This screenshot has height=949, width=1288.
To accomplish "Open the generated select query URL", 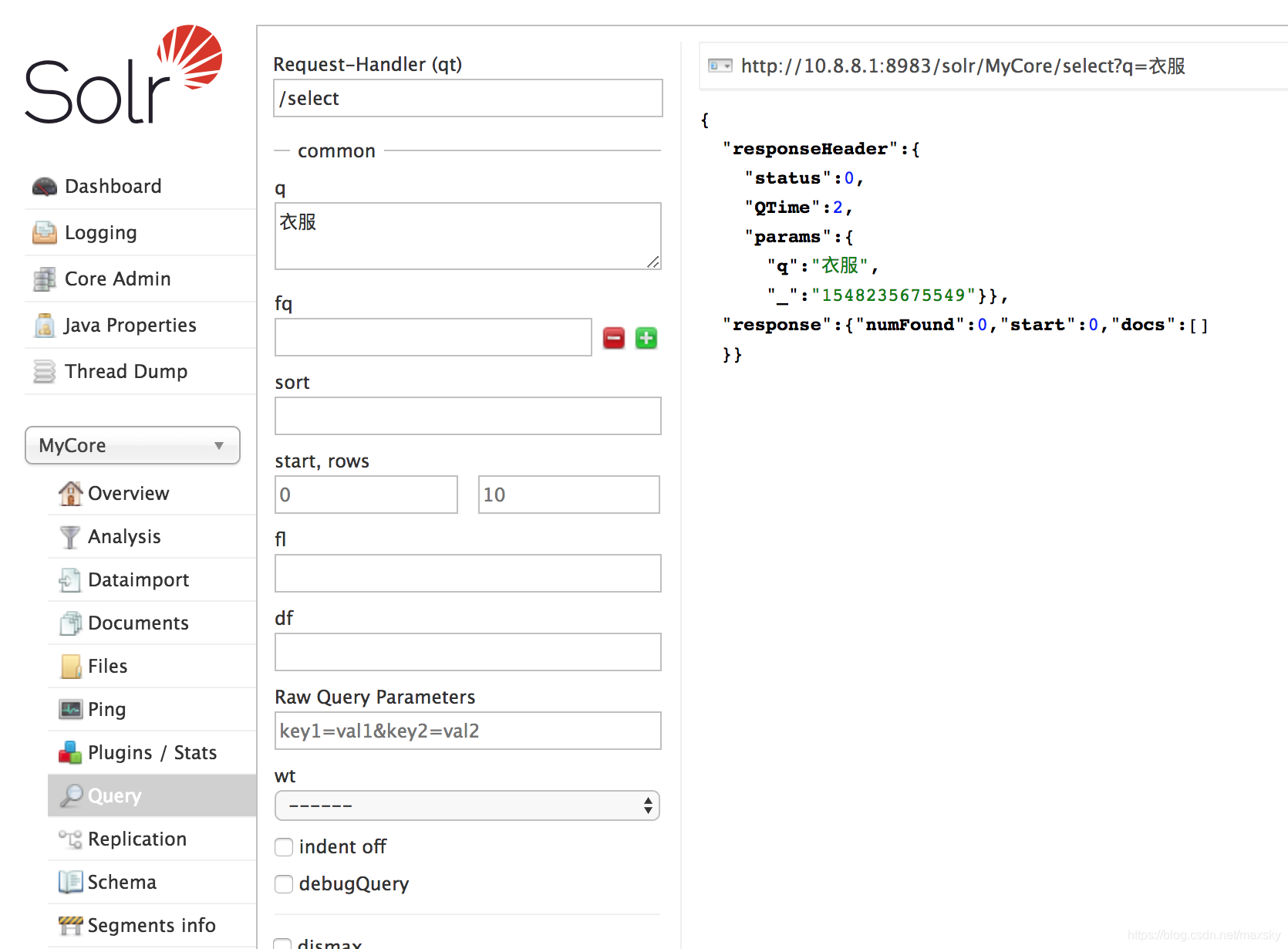I will [x=963, y=66].
